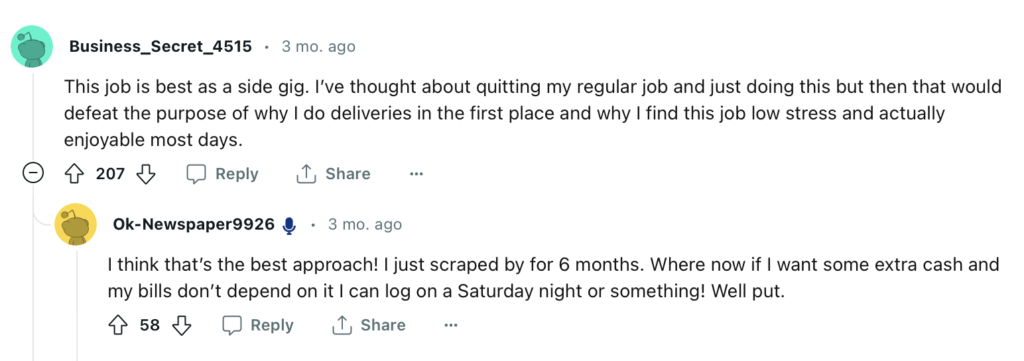
Task: Click the speech bubble icon on top comment
Action: [x=197, y=174]
